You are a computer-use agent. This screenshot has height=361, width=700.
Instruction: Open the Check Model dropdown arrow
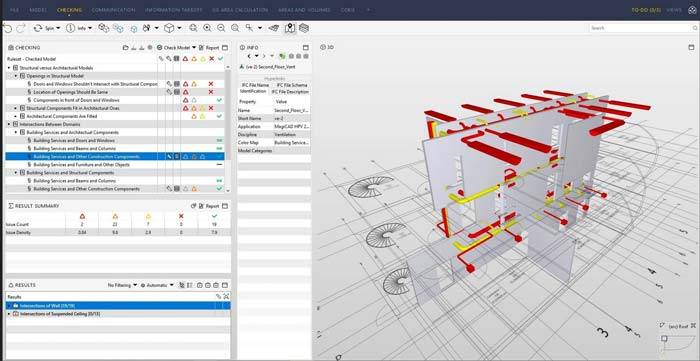click(x=194, y=47)
